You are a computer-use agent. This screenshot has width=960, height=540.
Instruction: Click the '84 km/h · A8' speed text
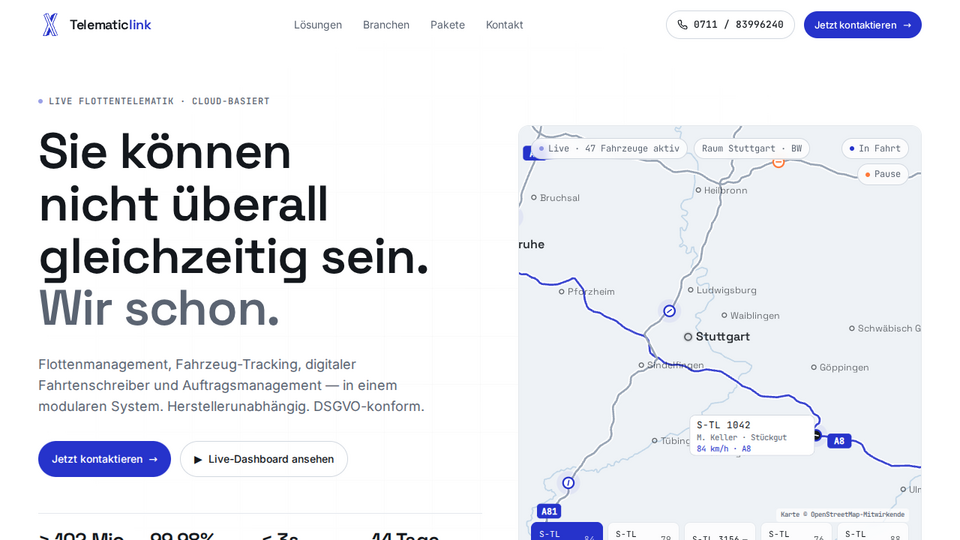pyautogui.click(x=724, y=449)
